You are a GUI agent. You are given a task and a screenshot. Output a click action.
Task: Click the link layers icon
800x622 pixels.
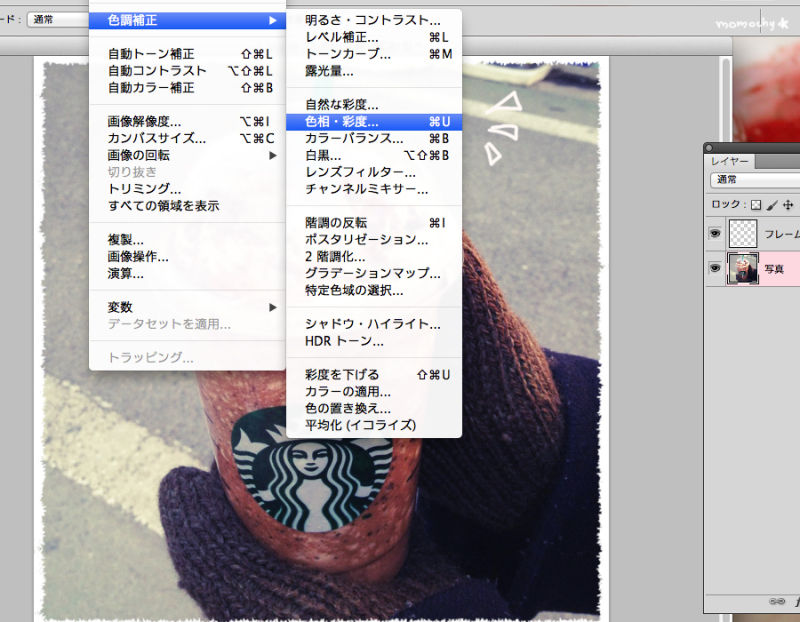pos(777,602)
